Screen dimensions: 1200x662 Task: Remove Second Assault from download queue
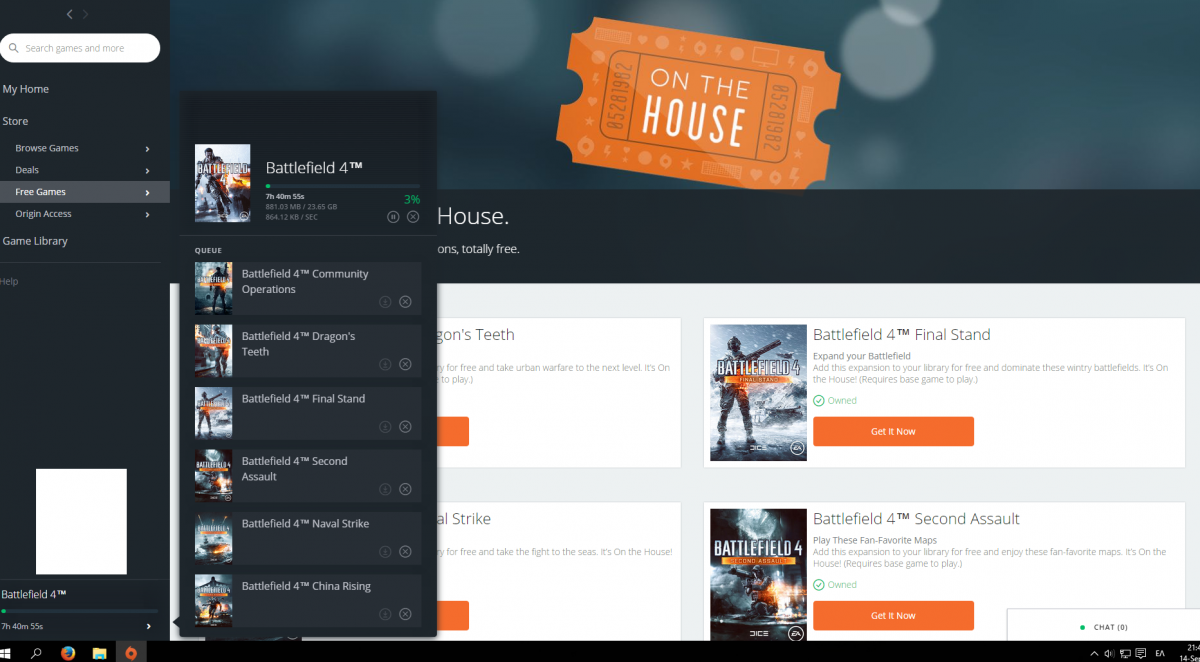point(405,489)
